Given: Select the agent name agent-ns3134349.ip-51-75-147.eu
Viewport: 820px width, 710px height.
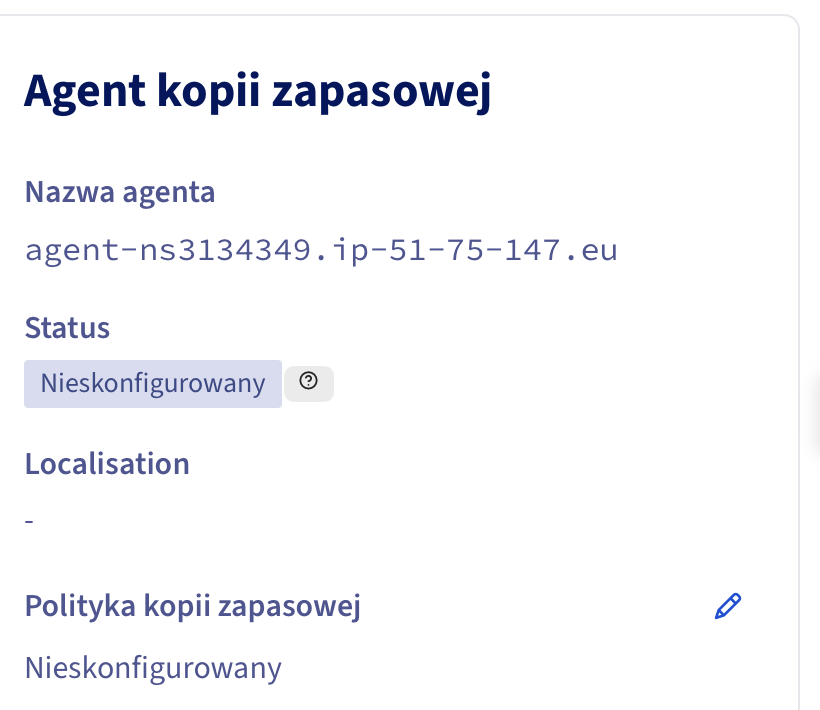Looking at the screenshot, I should [x=321, y=250].
